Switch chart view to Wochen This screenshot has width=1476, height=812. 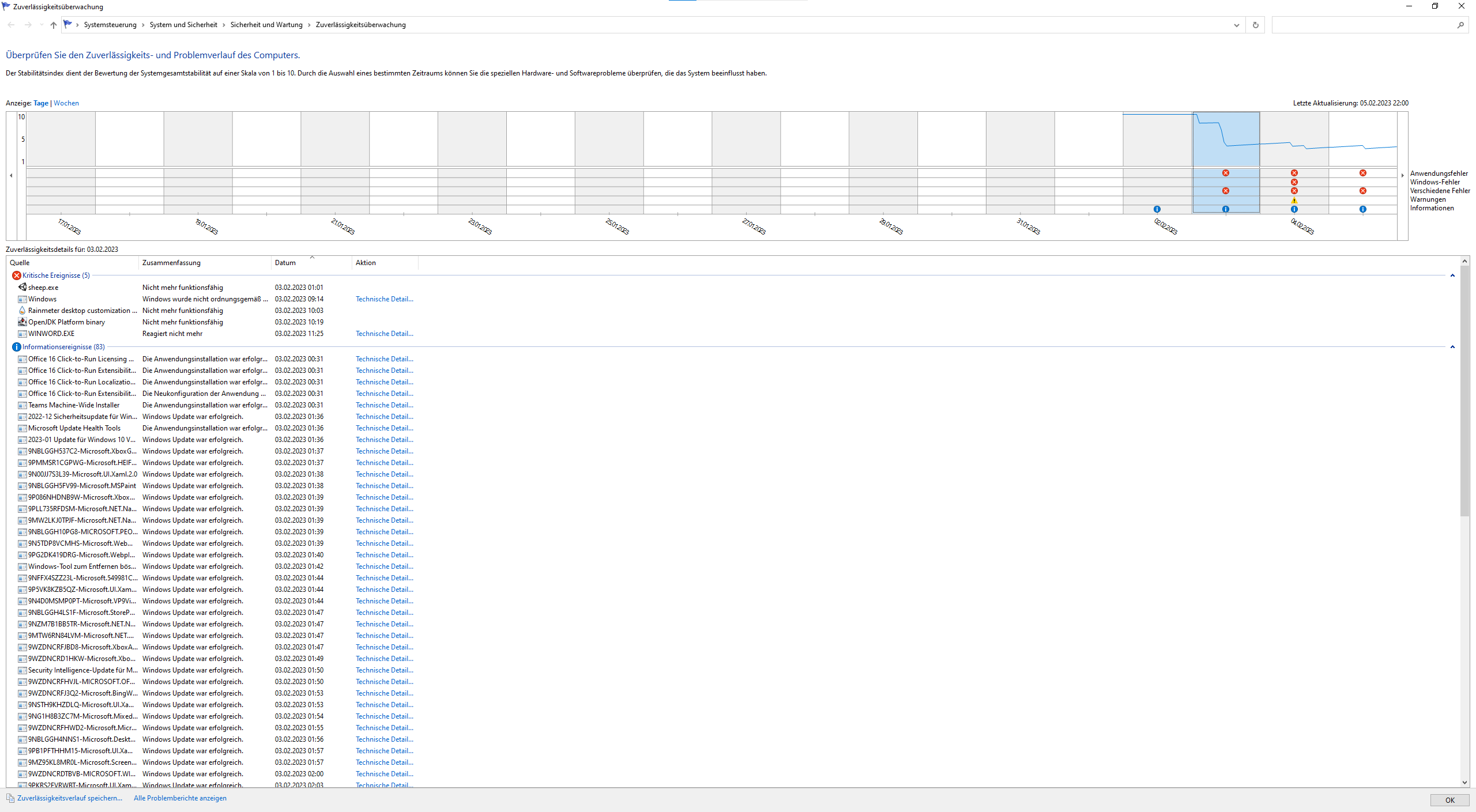pyautogui.click(x=66, y=103)
